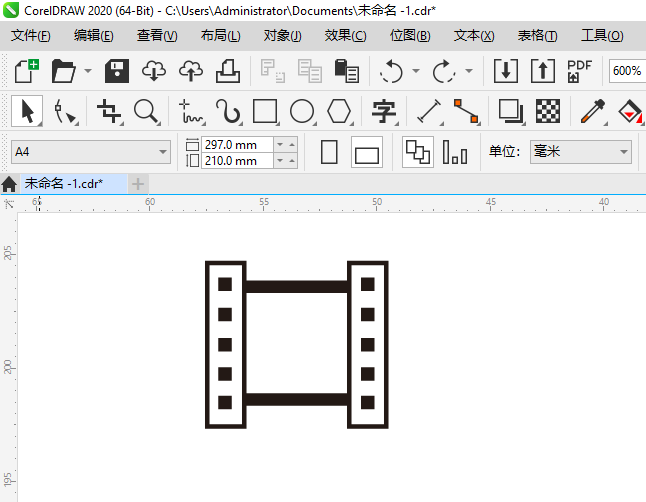The height and width of the screenshot is (502, 646).
Task: Publish to PDF icon
Action: click(579, 71)
